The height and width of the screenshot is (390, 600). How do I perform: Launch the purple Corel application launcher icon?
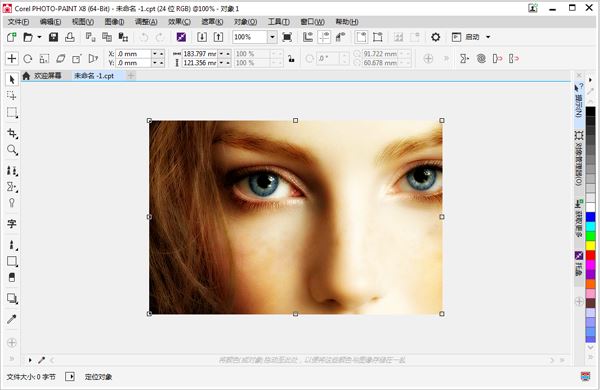[x=181, y=37]
